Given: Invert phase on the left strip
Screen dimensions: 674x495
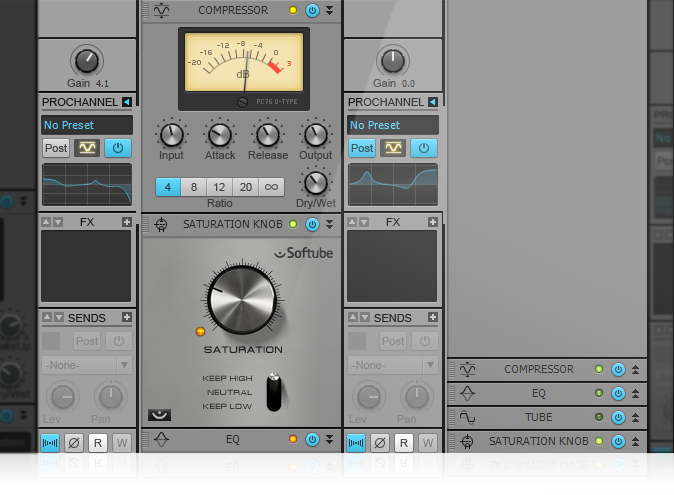Looking at the screenshot, I should click(x=74, y=443).
